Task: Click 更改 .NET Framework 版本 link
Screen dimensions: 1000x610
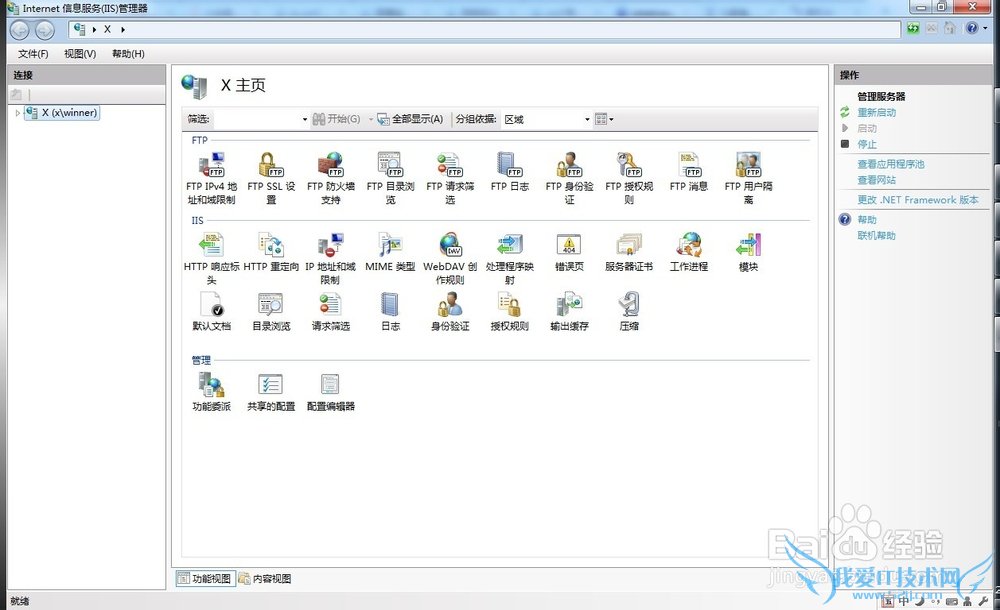Action: tap(918, 200)
